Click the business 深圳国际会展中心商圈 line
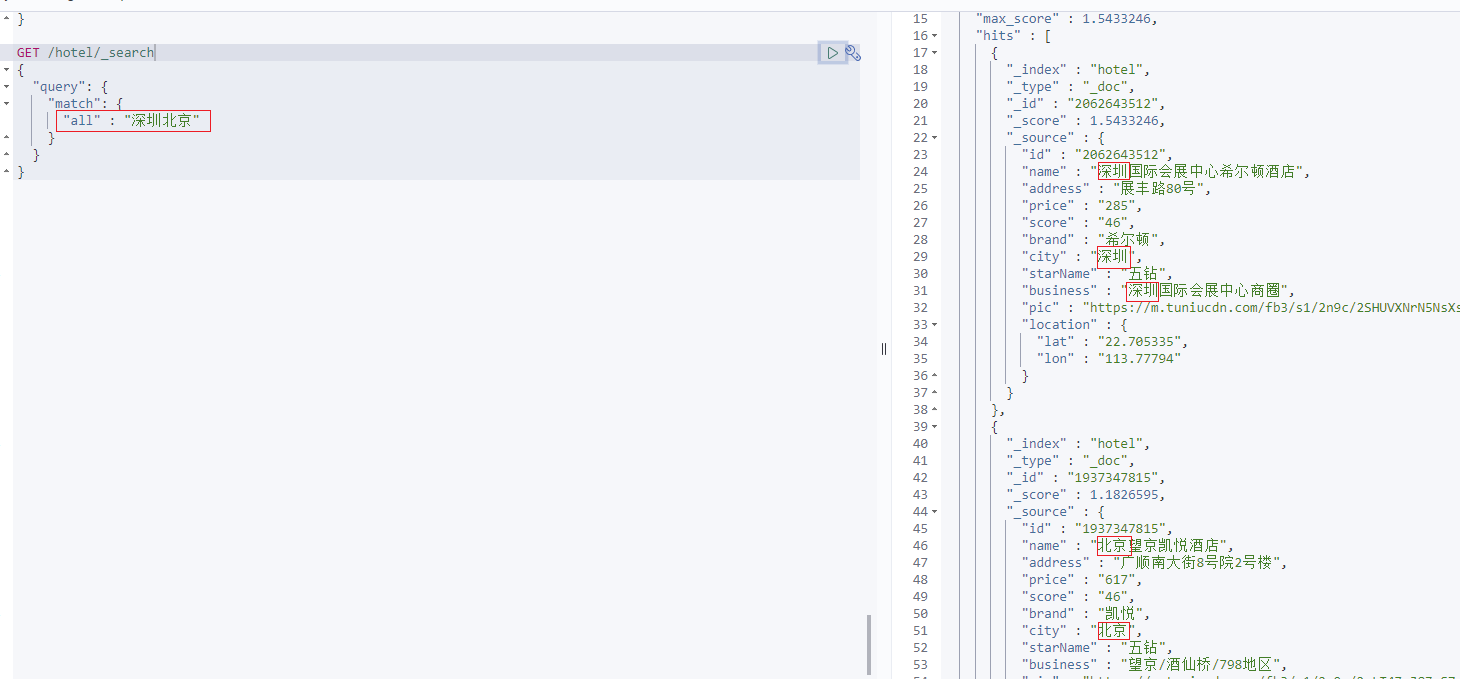The image size is (1460, 679). (1158, 291)
